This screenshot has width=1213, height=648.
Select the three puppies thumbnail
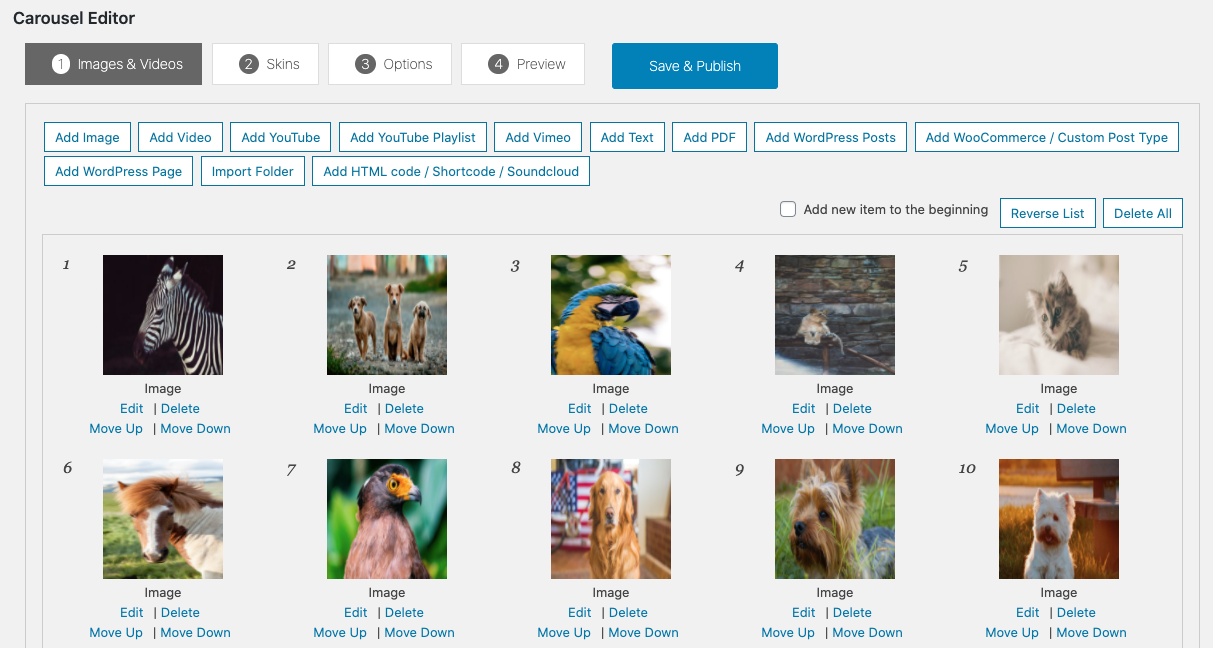[x=387, y=315]
